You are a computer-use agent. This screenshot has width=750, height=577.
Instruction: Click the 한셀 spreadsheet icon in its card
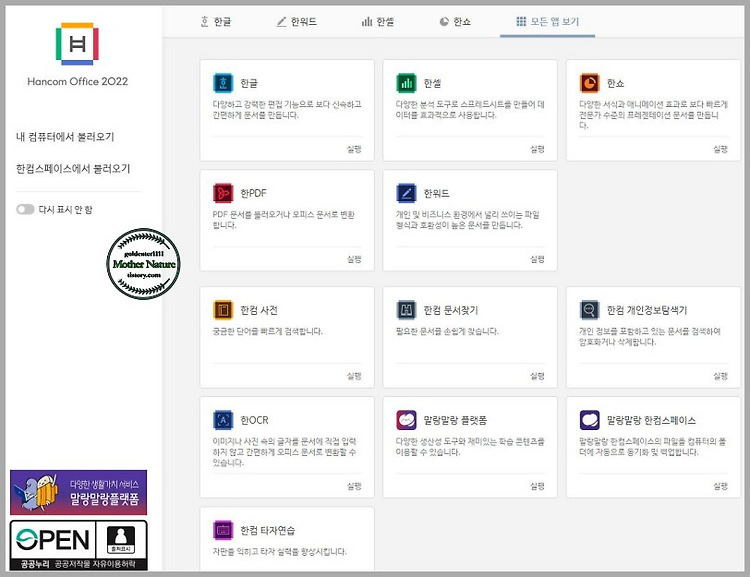click(x=406, y=83)
